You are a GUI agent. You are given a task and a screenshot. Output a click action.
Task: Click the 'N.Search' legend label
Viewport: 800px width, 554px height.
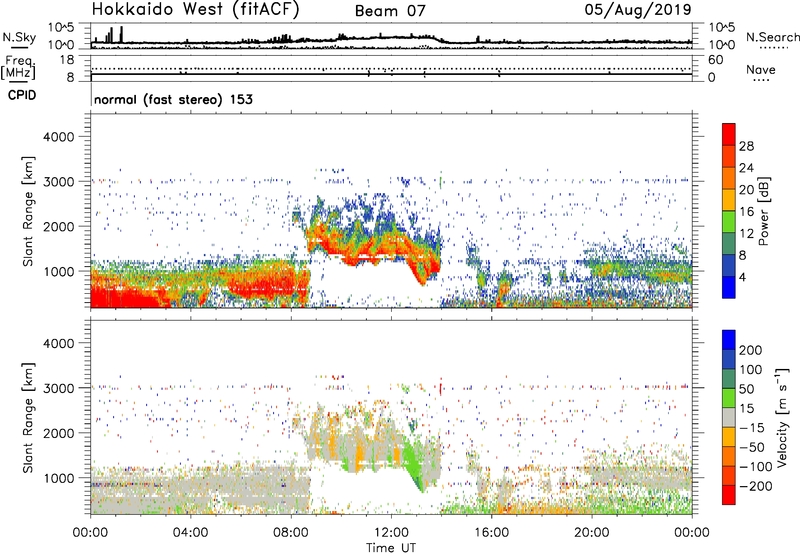pyautogui.click(x=772, y=37)
